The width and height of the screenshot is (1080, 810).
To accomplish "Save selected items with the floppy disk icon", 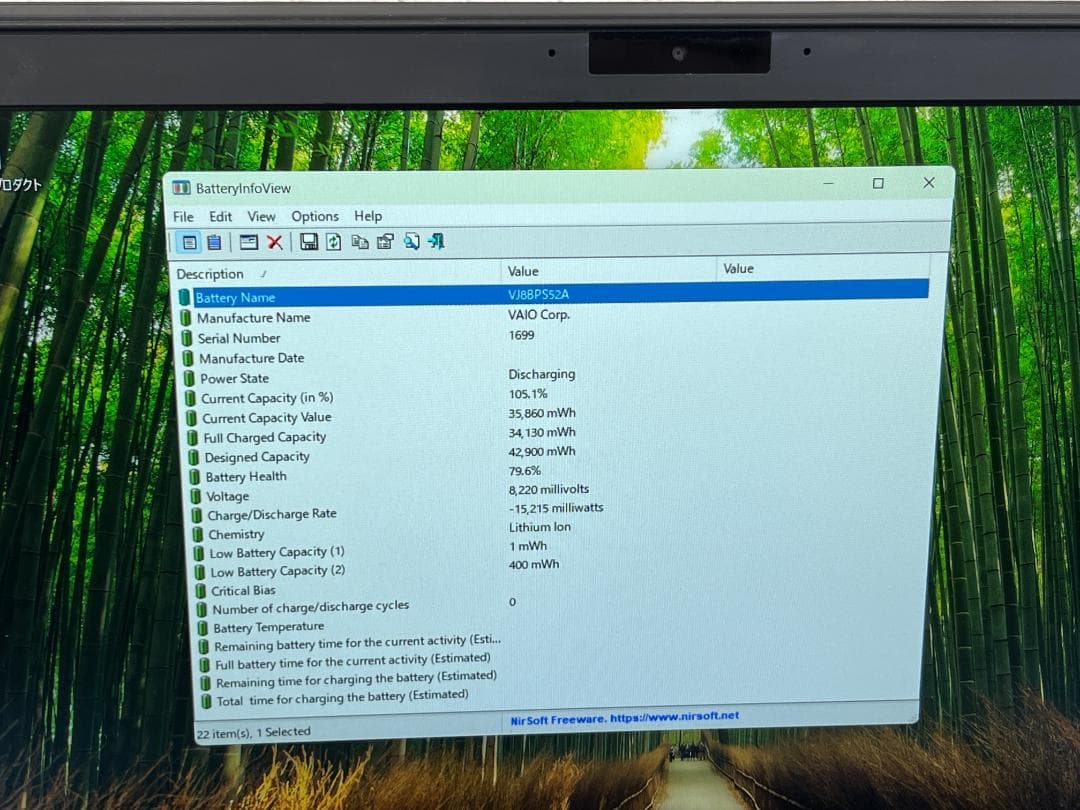I will pyautogui.click(x=310, y=241).
